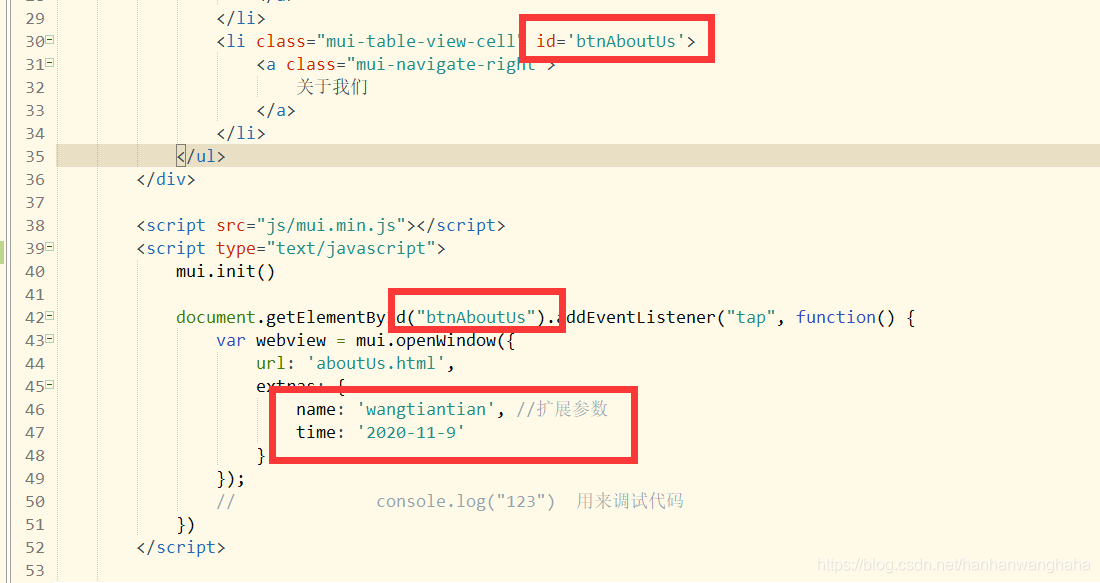The height and width of the screenshot is (583, 1100).
Task: Click line number 50 in the gutter
Action: 35,502
